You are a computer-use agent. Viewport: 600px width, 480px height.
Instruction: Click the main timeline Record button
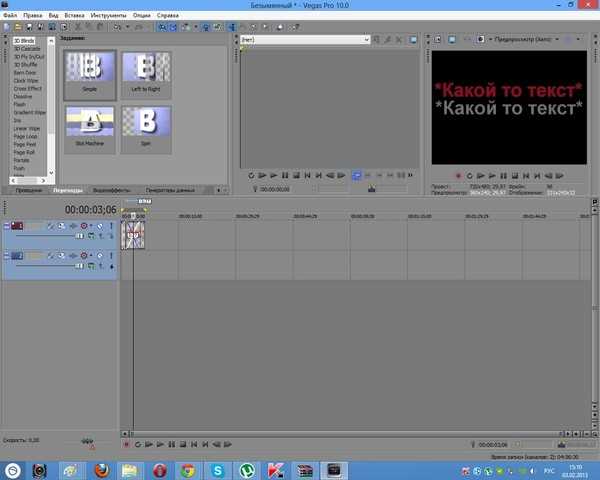coord(126,444)
